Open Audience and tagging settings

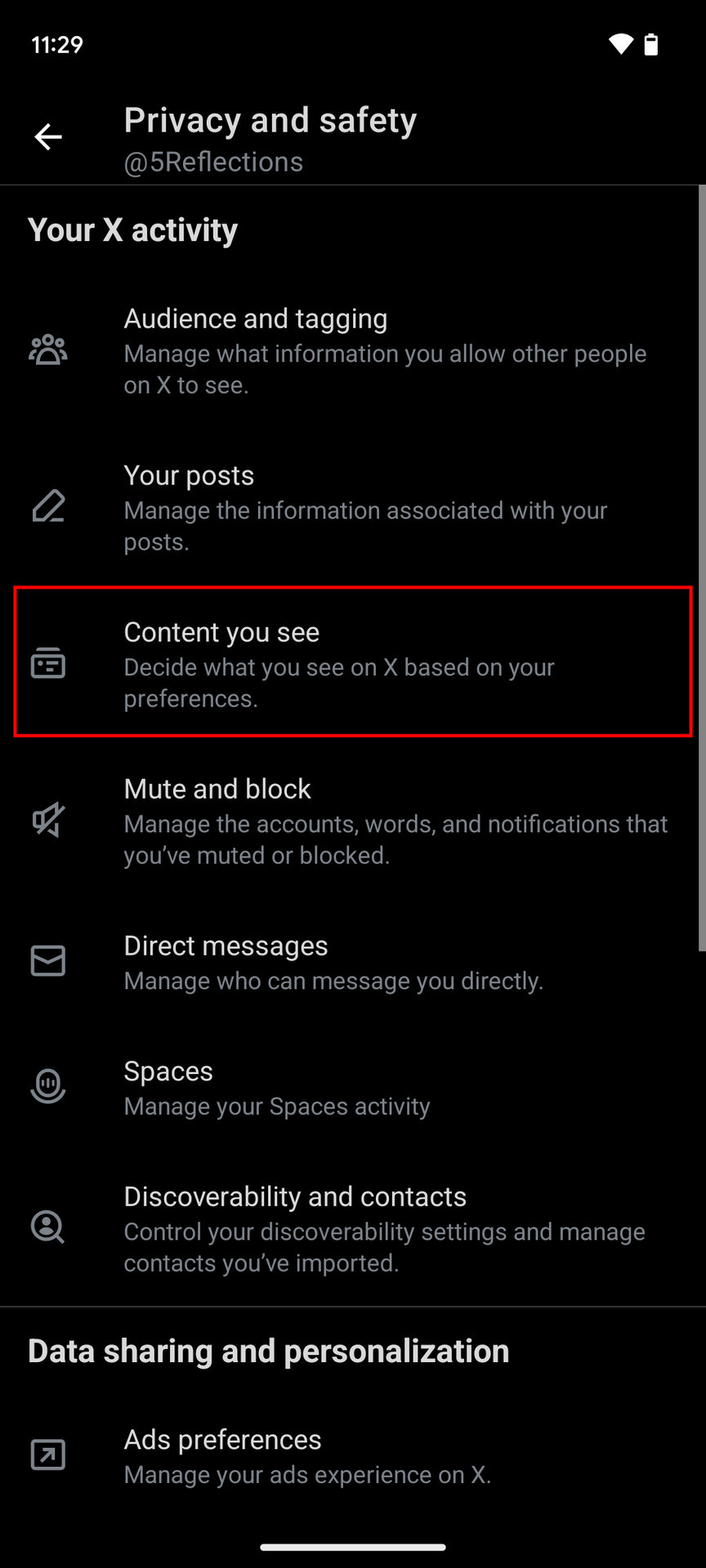point(384,351)
